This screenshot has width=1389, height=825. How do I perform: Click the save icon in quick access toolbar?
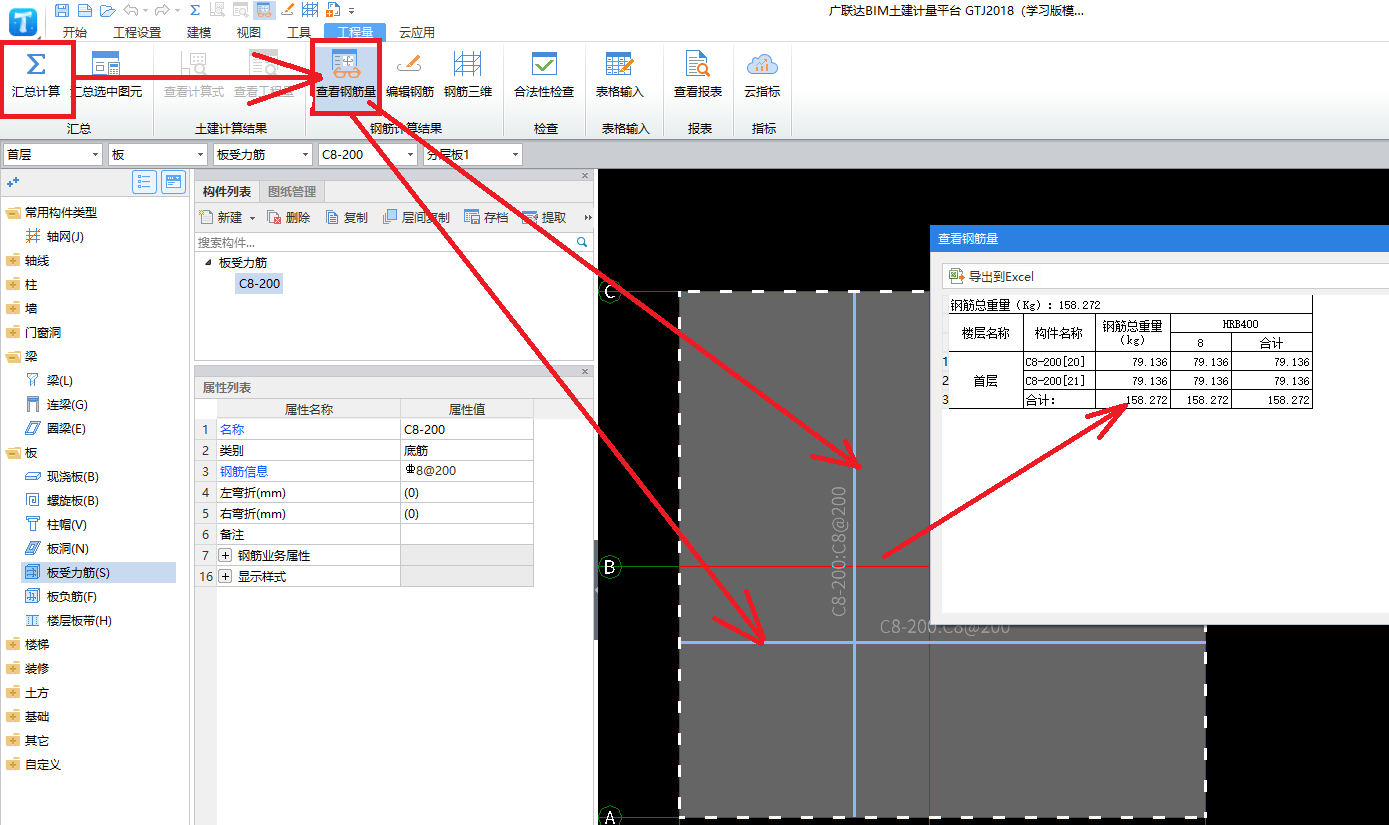pyautogui.click(x=62, y=10)
